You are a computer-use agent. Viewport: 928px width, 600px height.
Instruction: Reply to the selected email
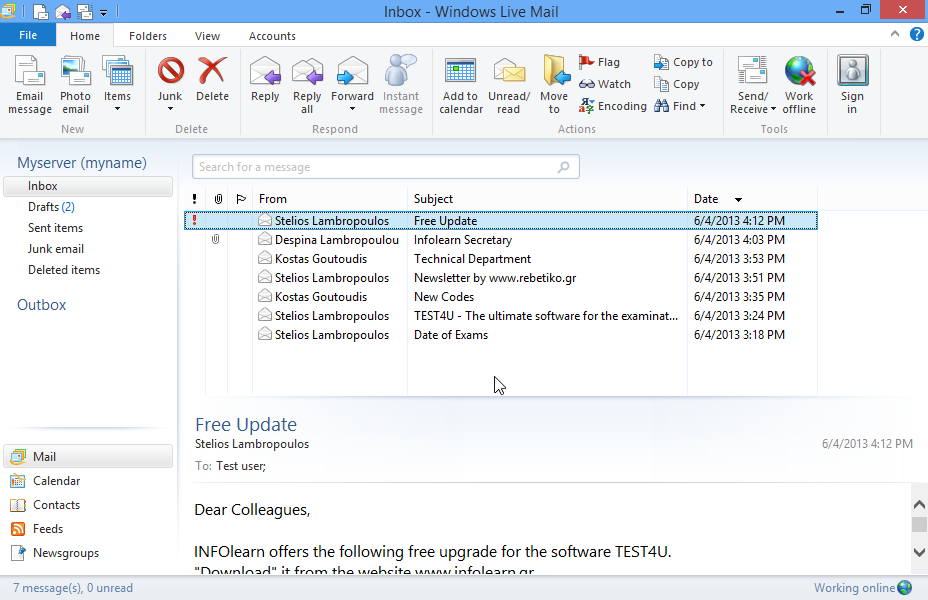point(265,79)
